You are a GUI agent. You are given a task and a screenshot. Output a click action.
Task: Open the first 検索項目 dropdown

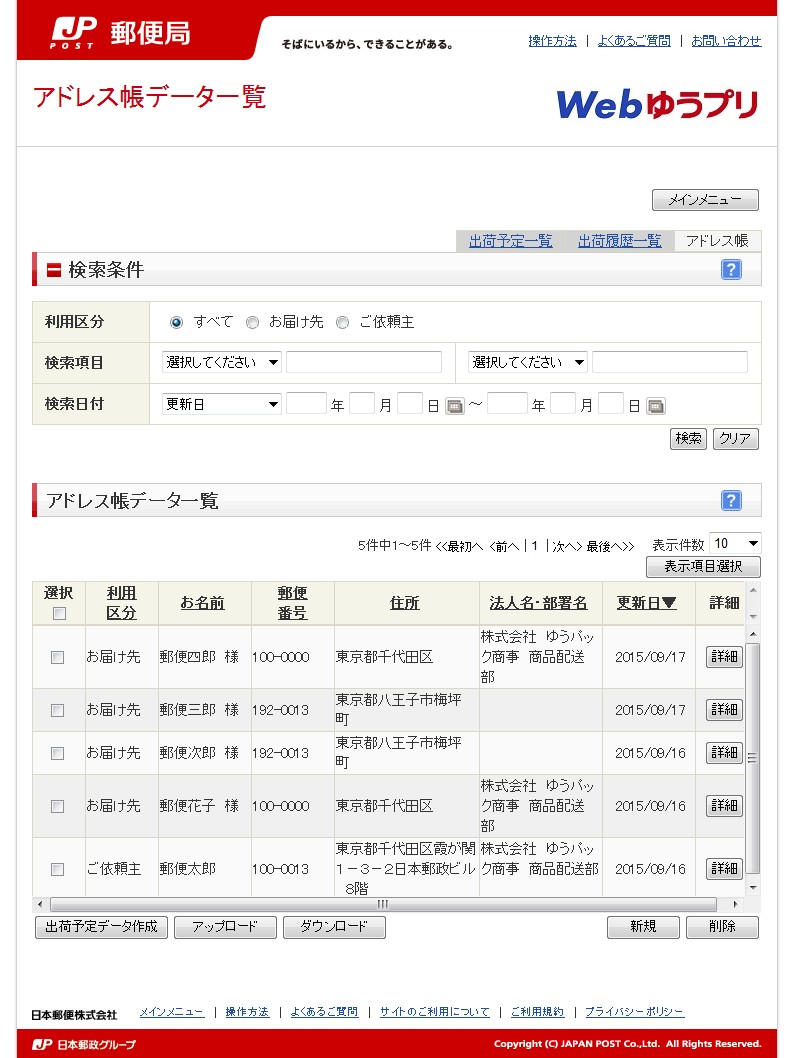coord(222,362)
